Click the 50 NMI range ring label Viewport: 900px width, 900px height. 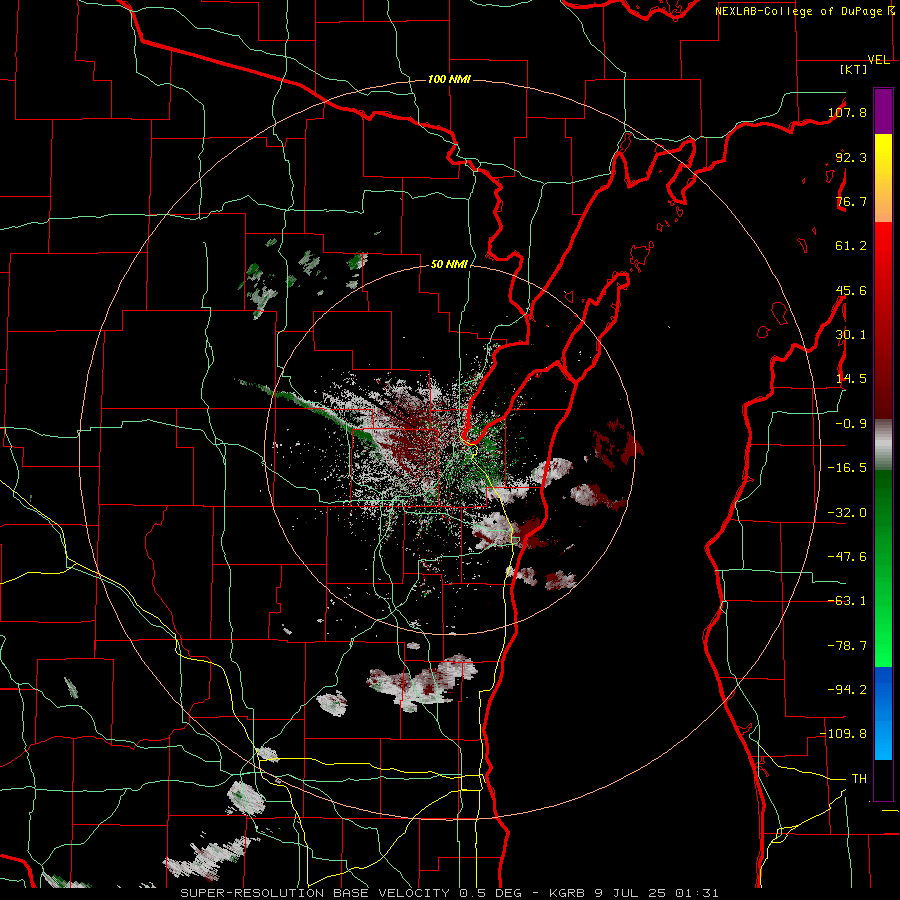(449, 264)
